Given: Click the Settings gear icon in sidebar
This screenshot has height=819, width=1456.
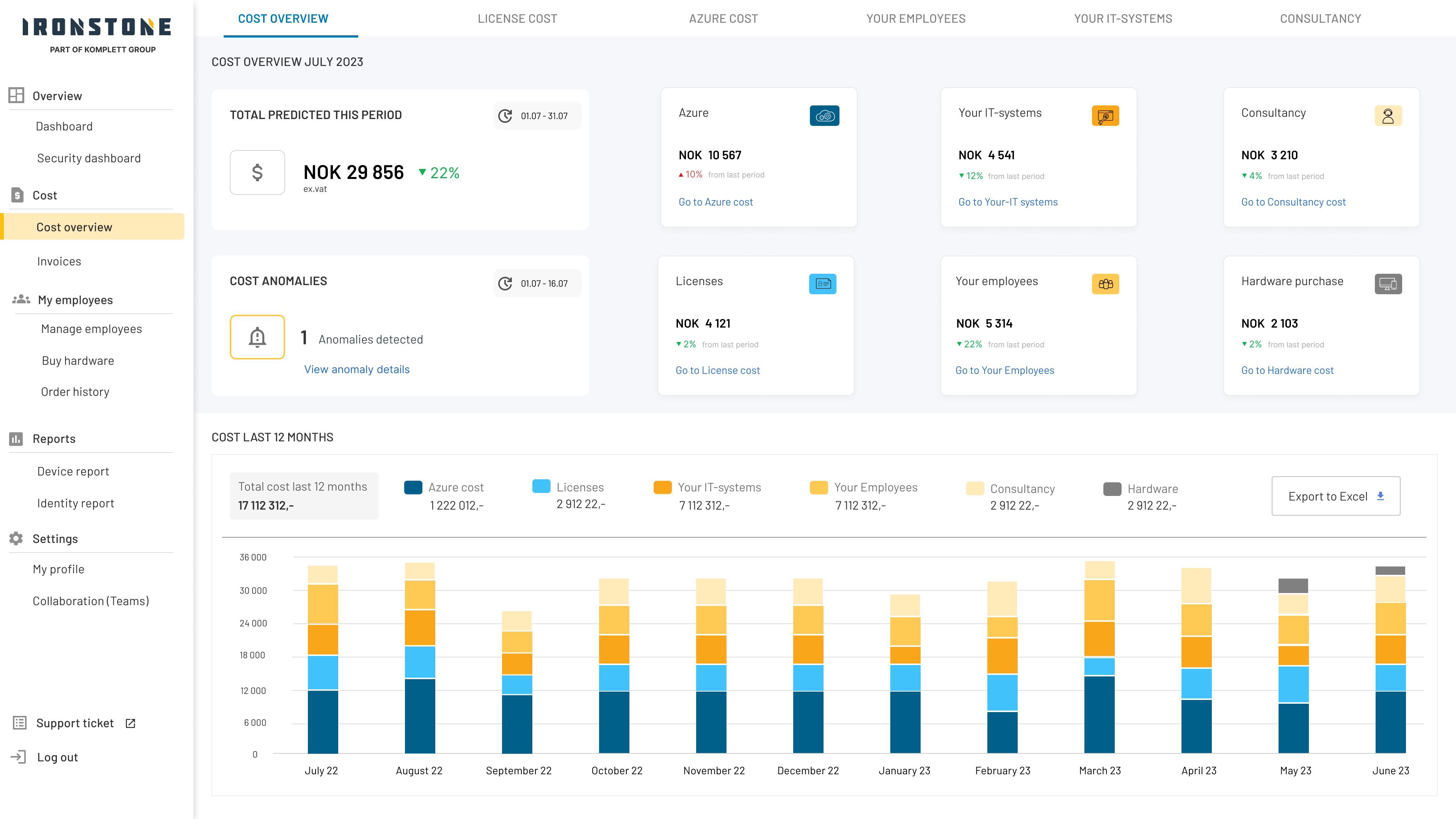Looking at the screenshot, I should tap(16, 538).
